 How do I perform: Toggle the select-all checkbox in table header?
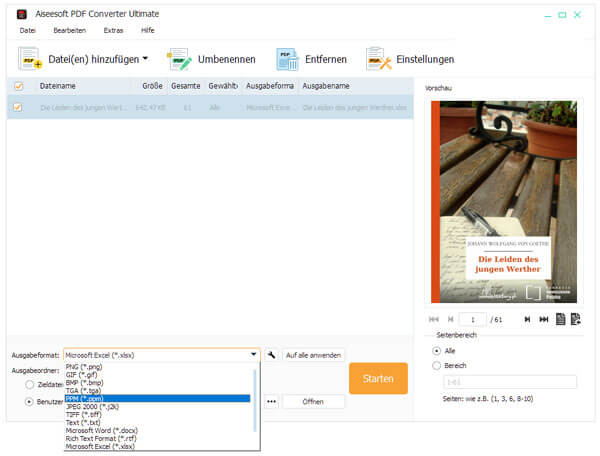[x=18, y=86]
